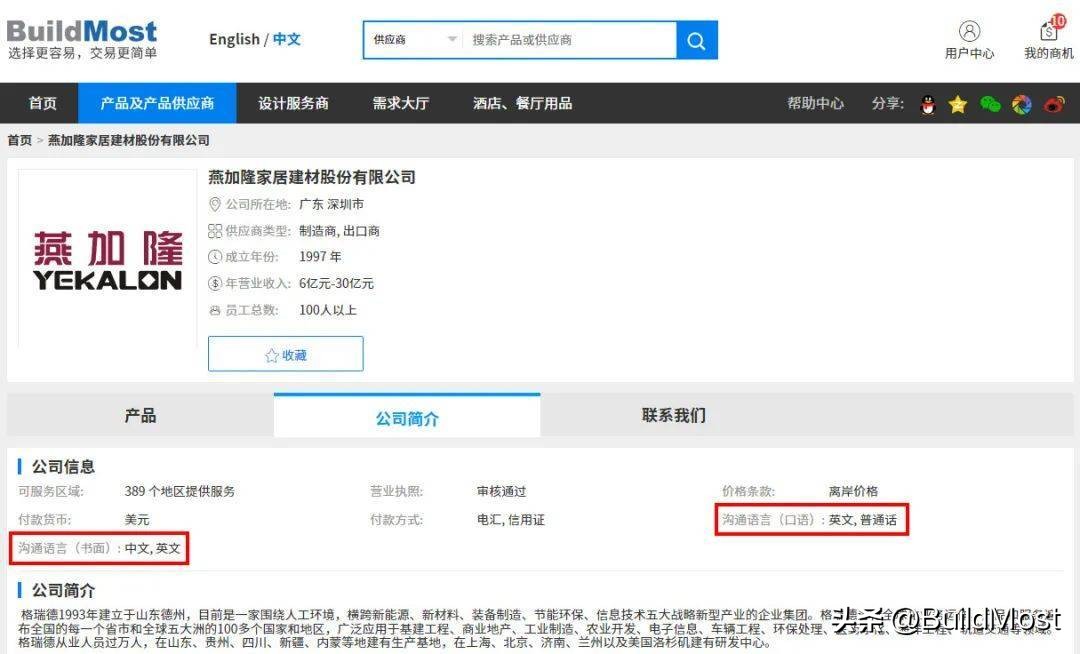Favorite the supplier using 收藏 button
The width and height of the screenshot is (1080, 654).
285,354
